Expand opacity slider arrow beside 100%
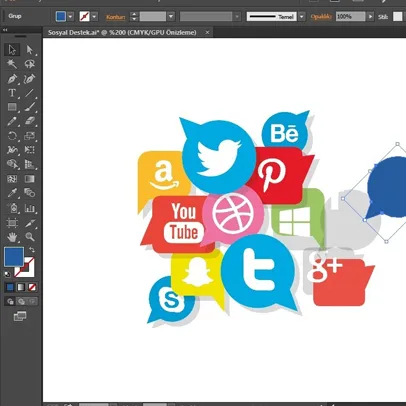 point(370,16)
